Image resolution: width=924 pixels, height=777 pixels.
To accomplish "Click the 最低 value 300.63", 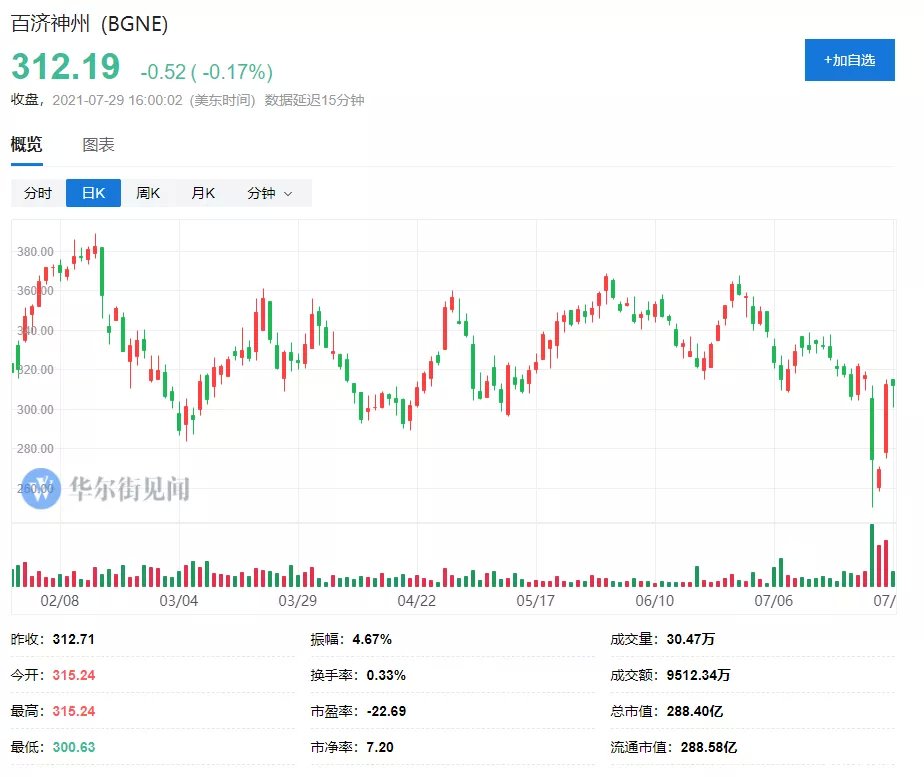I will click(74, 747).
